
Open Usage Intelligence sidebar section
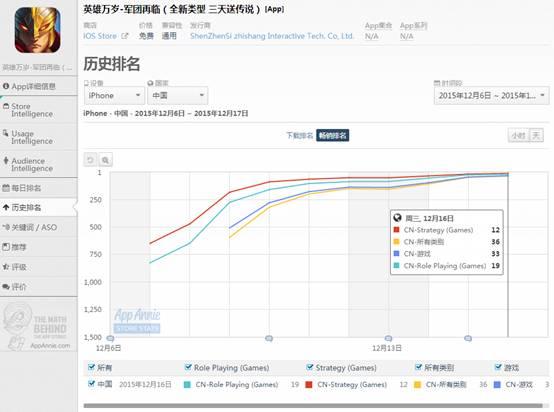coord(39,137)
